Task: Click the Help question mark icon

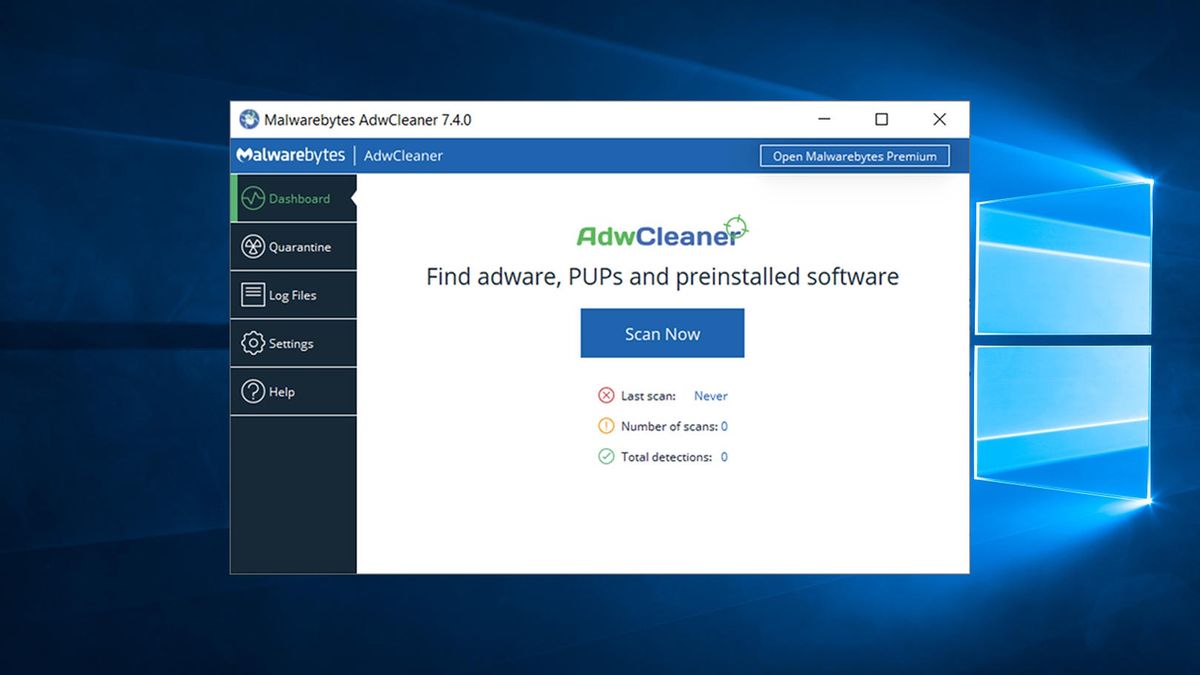Action: point(253,392)
